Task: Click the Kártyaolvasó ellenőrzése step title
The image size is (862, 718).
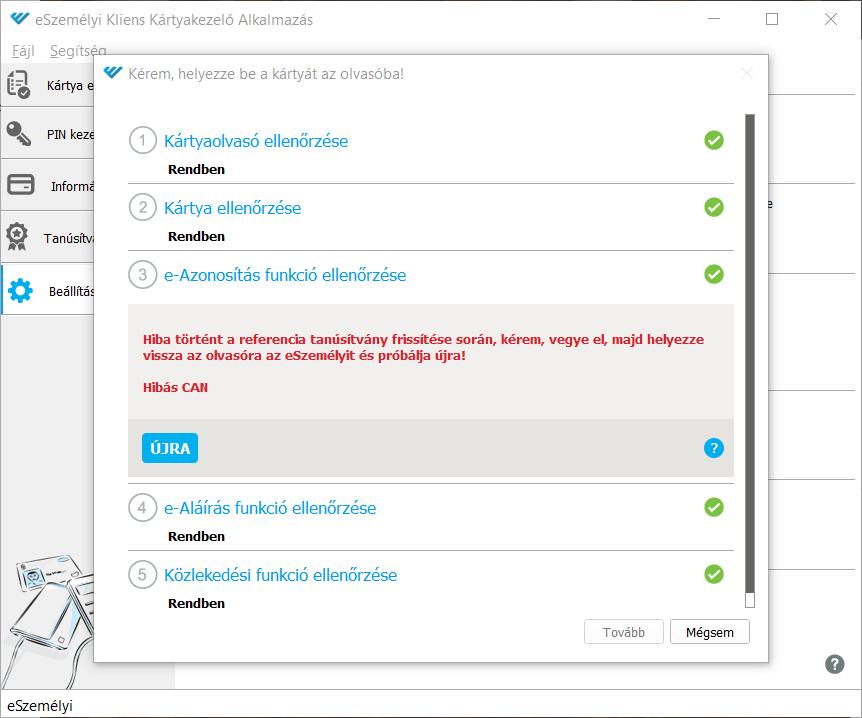Action: pyautogui.click(x=256, y=141)
